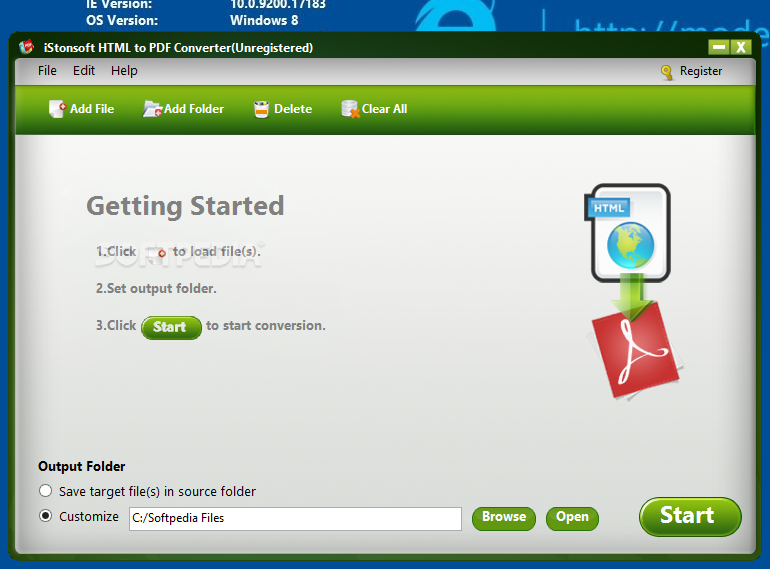Image resolution: width=770 pixels, height=569 pixels.
Task: Click the Delete label in toolbar
Action: pyautogui.click(x=293, y=109)
